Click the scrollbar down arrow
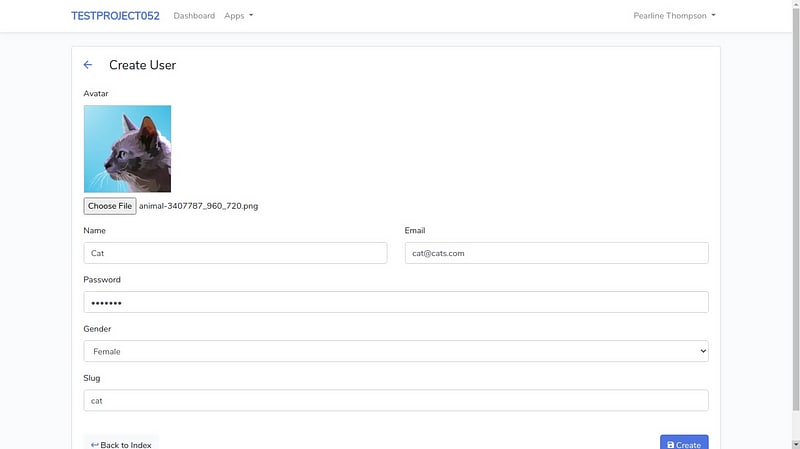800x449 pixels. coord(796,445)
